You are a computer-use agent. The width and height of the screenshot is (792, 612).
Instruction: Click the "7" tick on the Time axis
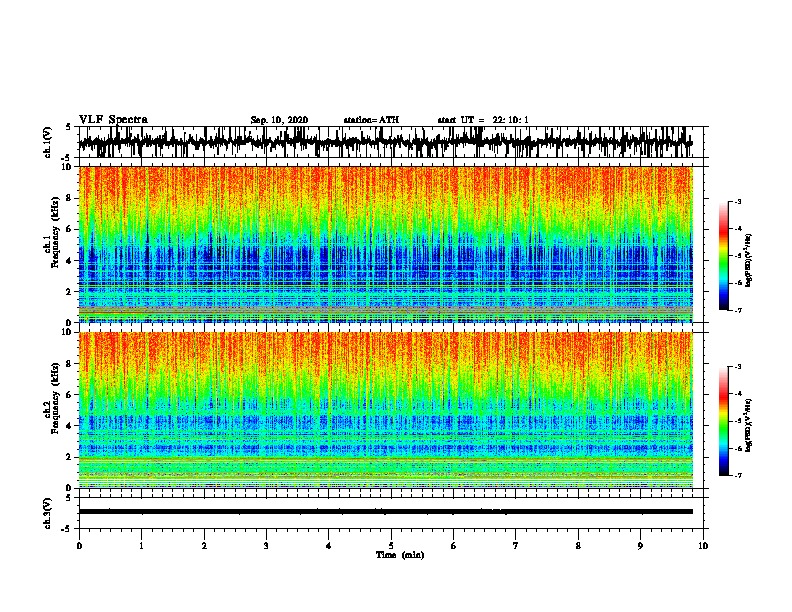point(516,545)
